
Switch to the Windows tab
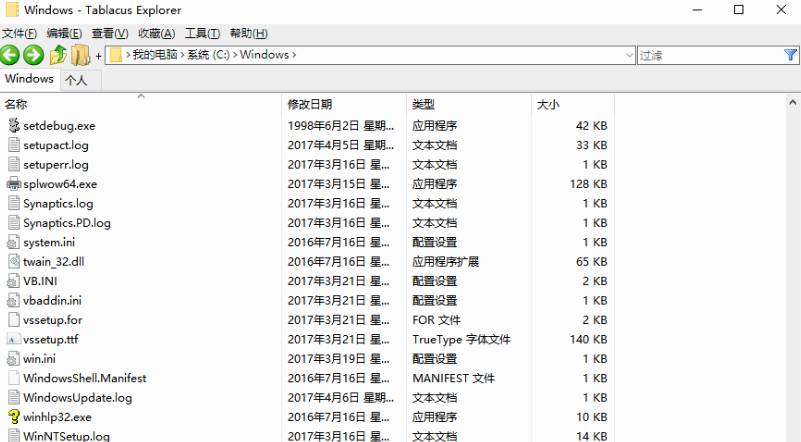coord(30,79)
